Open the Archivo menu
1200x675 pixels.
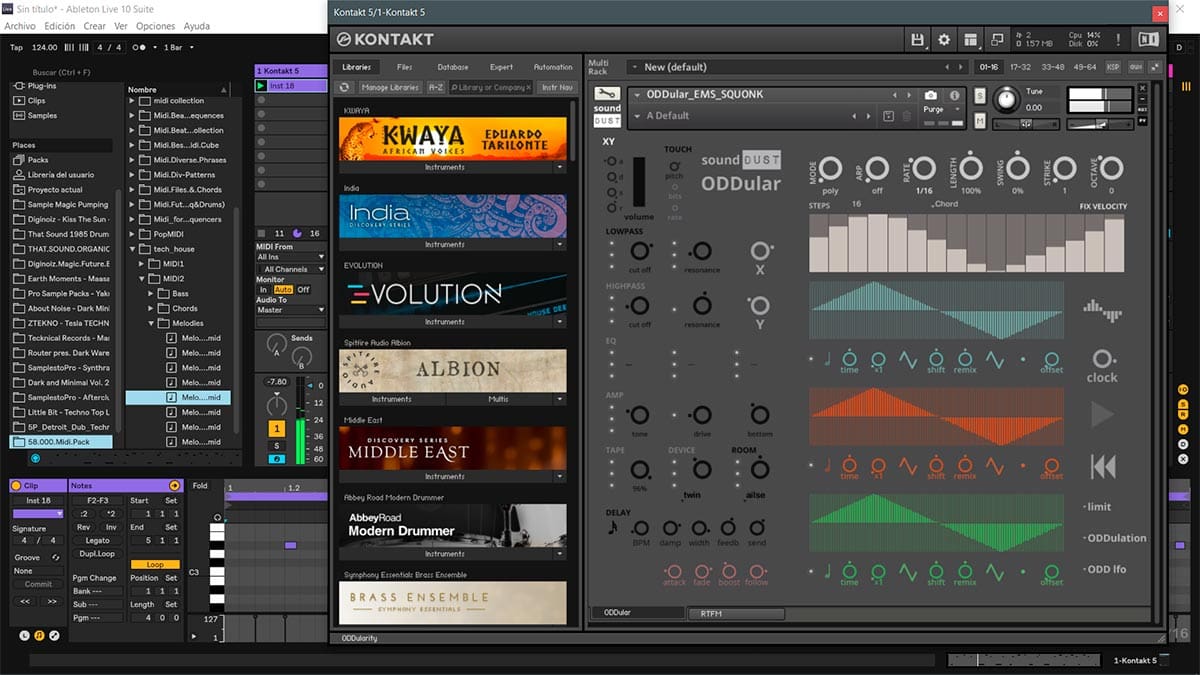(x=20, y=26)
